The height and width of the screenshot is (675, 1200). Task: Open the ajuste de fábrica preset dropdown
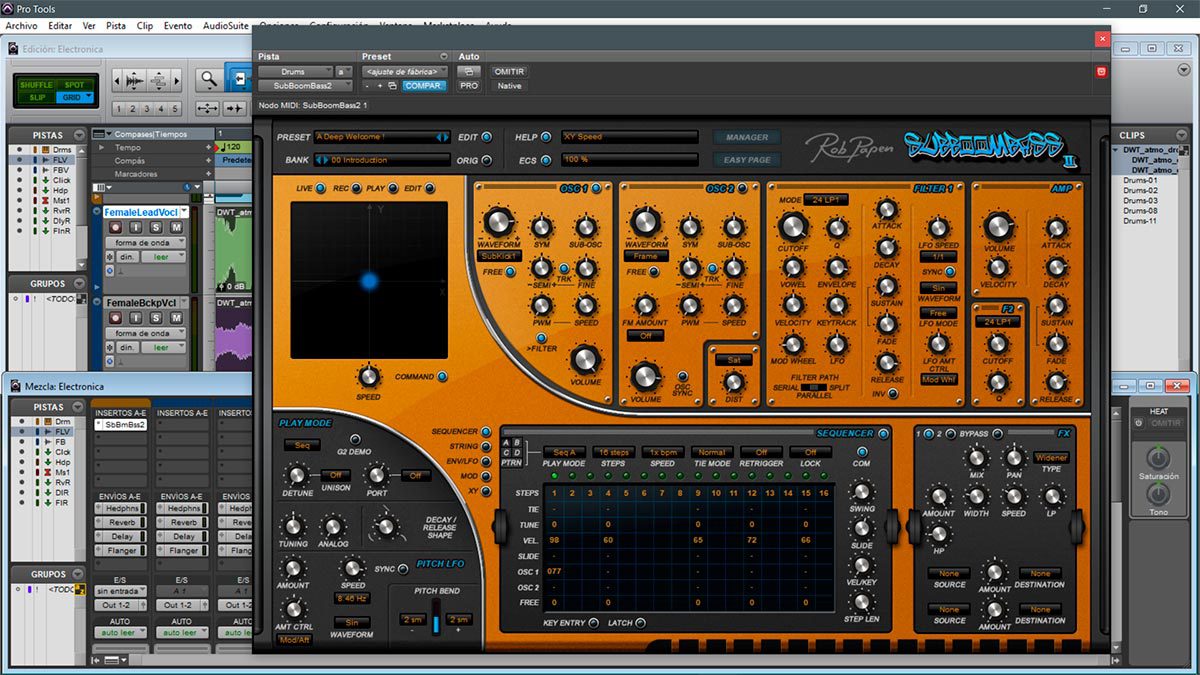[x=404, y=72]
